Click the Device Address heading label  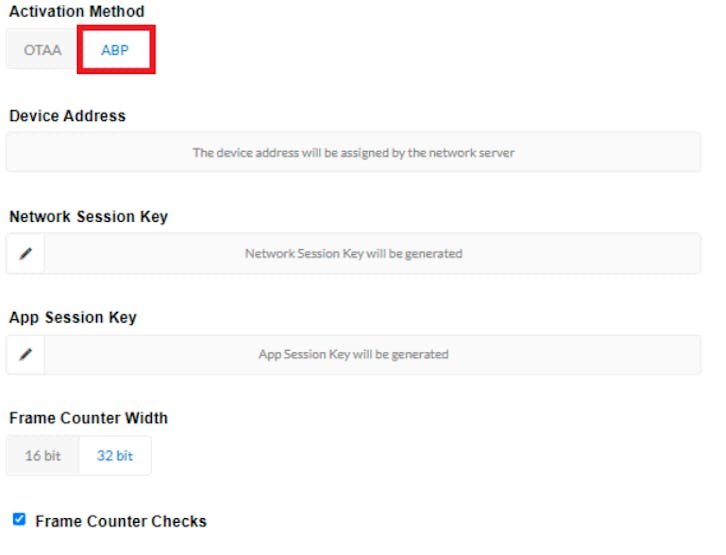click(x=68, y=116)
